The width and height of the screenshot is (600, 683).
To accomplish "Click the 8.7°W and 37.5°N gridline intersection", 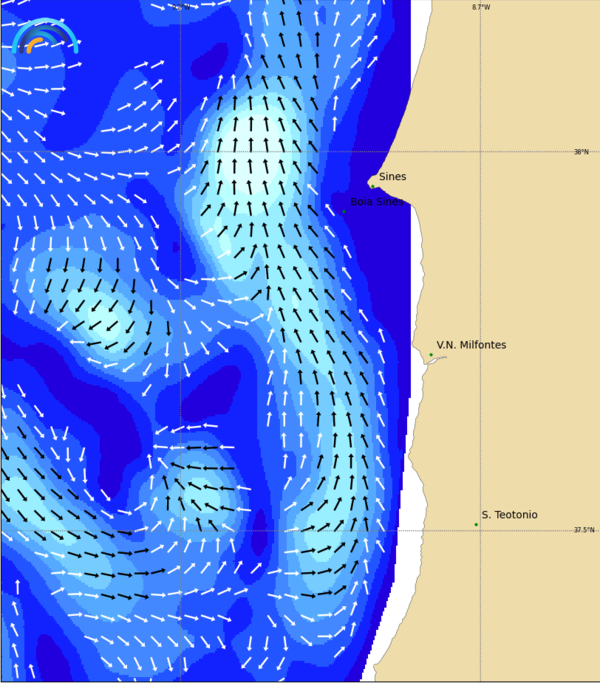I will 480,530.
